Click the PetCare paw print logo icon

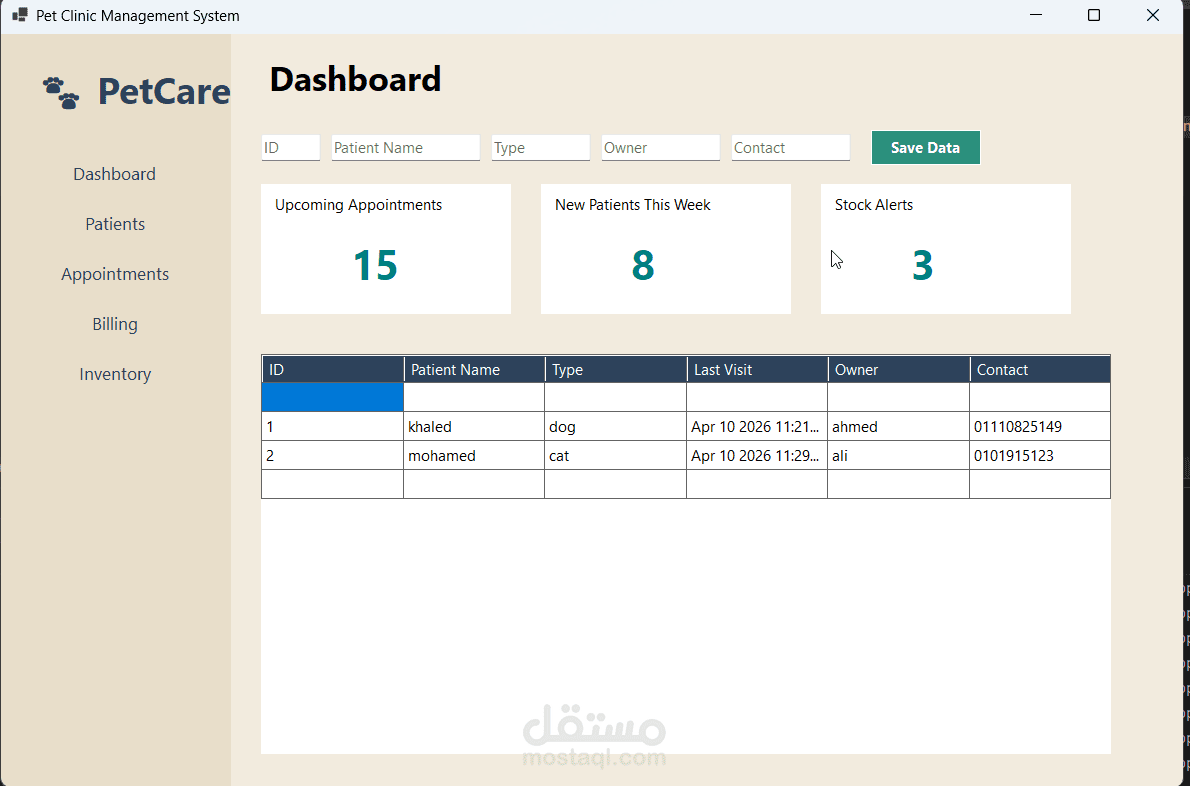(61, 93)
